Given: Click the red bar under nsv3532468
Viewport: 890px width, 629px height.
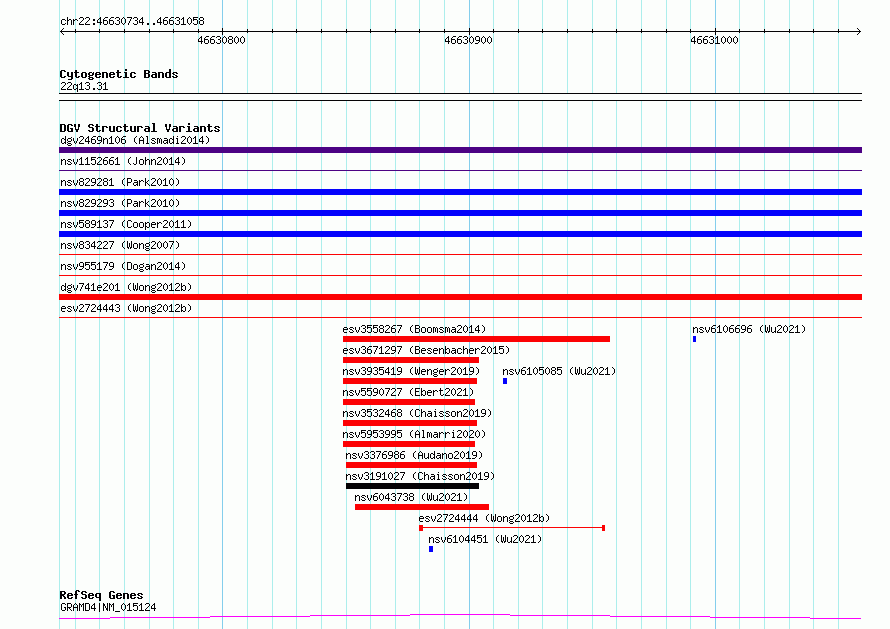Looking at the screenshot, I should click(x=410, y=423).
